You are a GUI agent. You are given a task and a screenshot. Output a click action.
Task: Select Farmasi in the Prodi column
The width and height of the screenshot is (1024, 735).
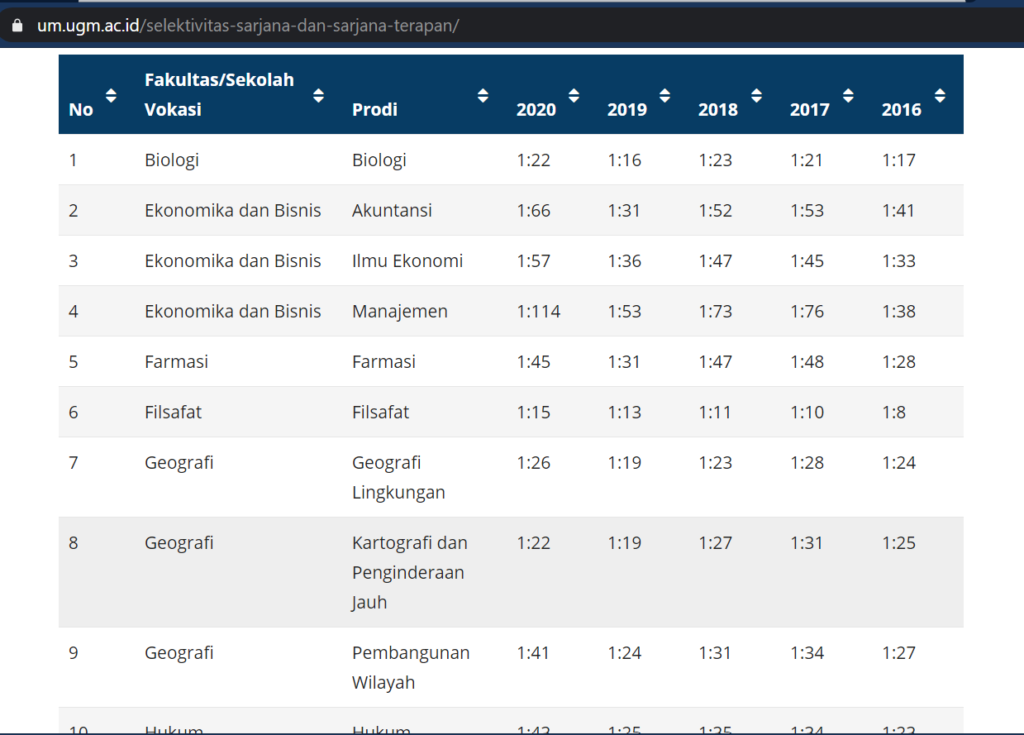383,361
